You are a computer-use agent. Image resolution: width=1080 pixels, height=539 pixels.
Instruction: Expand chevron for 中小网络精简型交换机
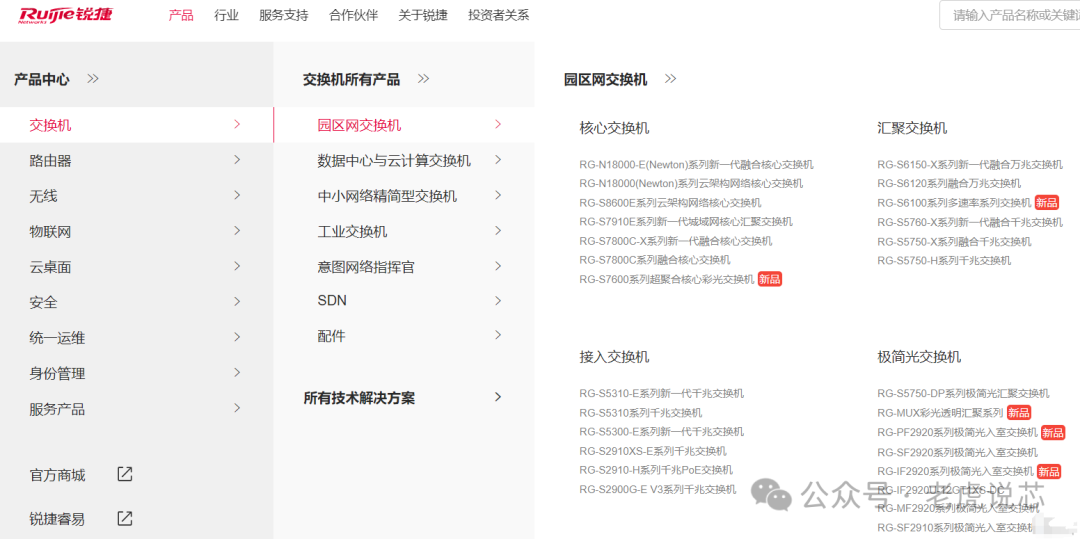(498, 195)
